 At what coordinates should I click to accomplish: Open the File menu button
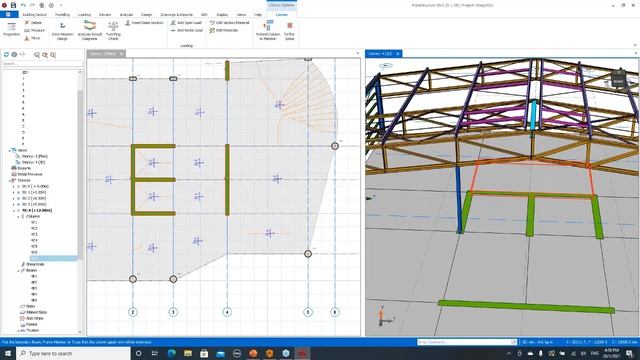click(x=9, y=15)
